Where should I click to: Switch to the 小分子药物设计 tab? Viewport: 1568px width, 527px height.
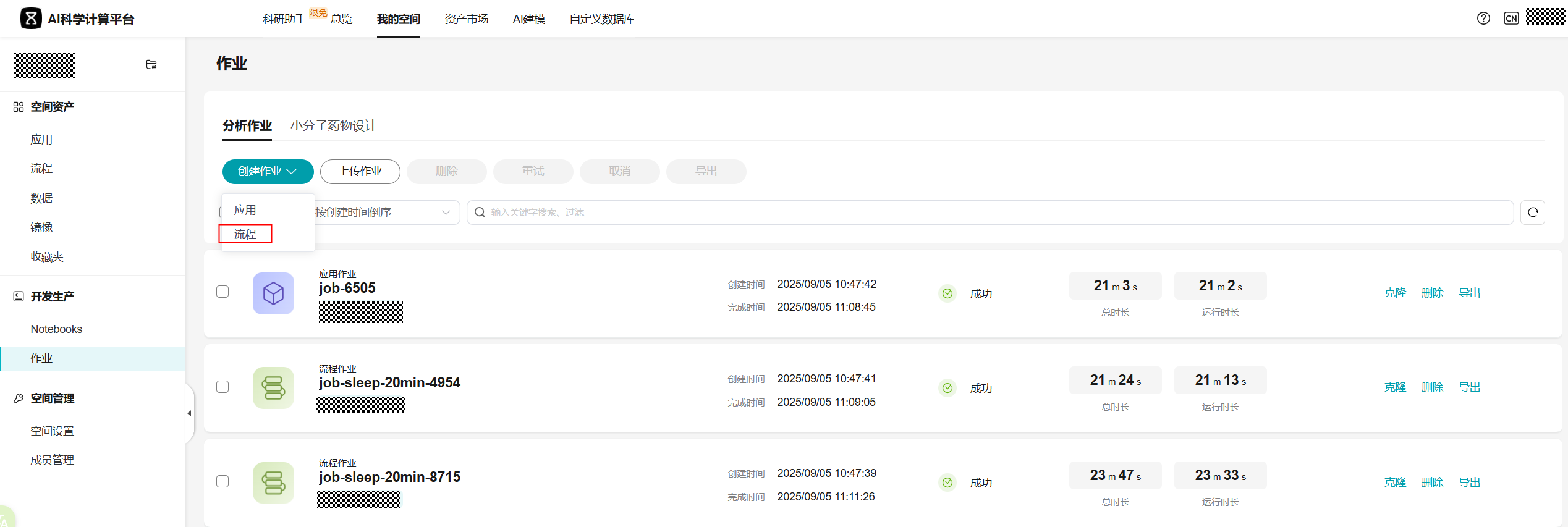click(333, 125)
